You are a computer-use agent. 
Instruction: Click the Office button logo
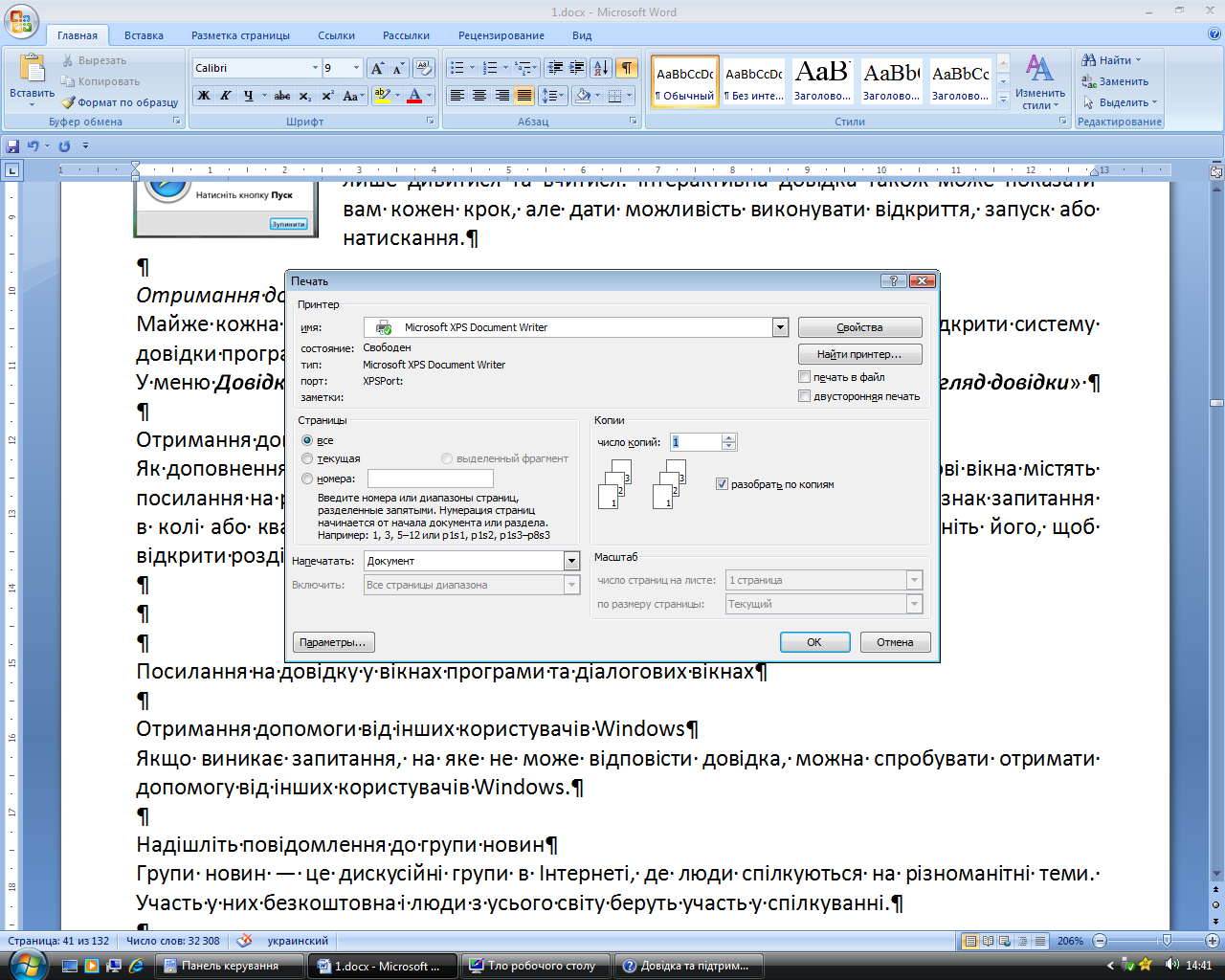tap(20, 21)
